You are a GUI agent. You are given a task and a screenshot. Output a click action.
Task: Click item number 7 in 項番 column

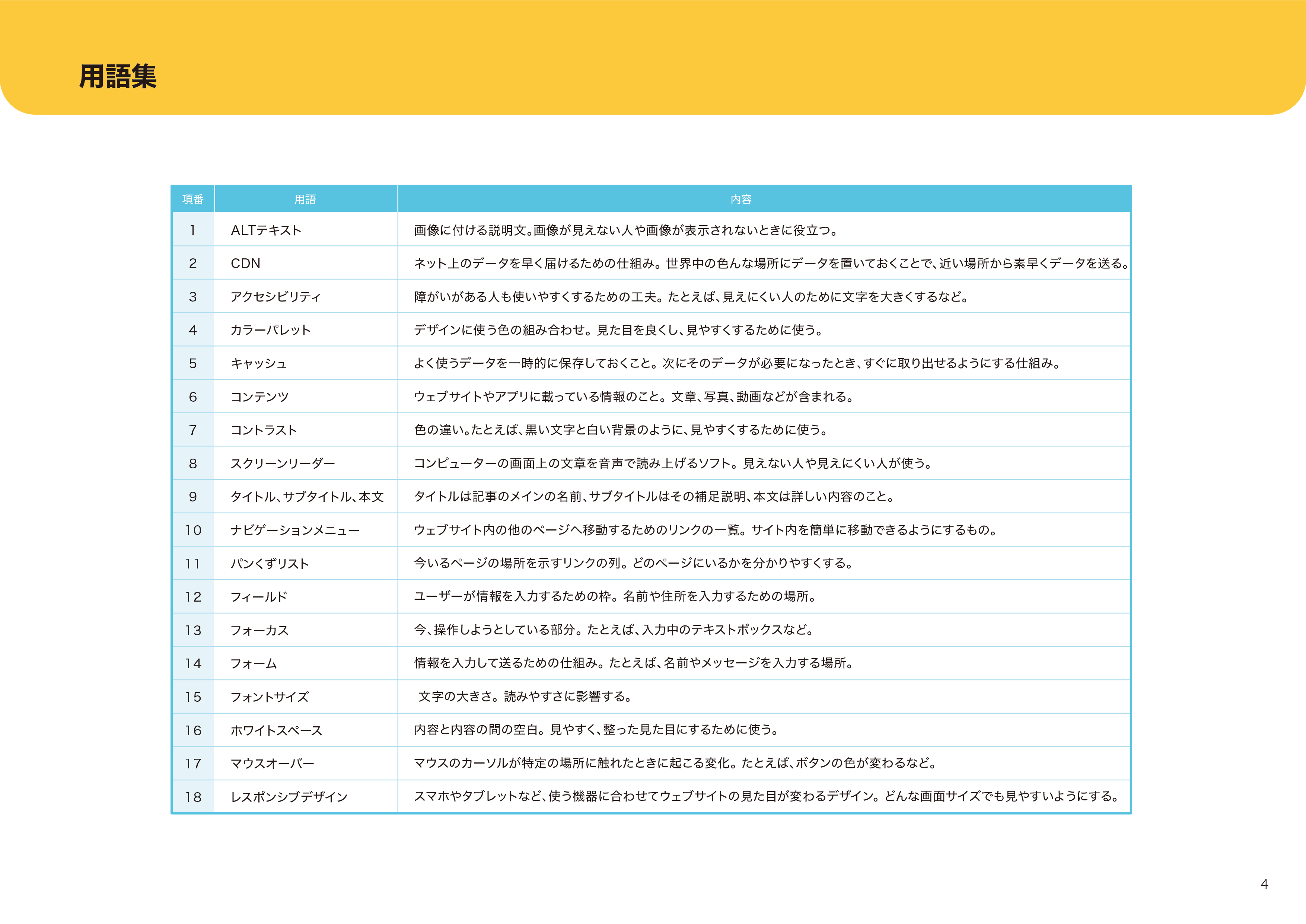click(x=193, y=430)
